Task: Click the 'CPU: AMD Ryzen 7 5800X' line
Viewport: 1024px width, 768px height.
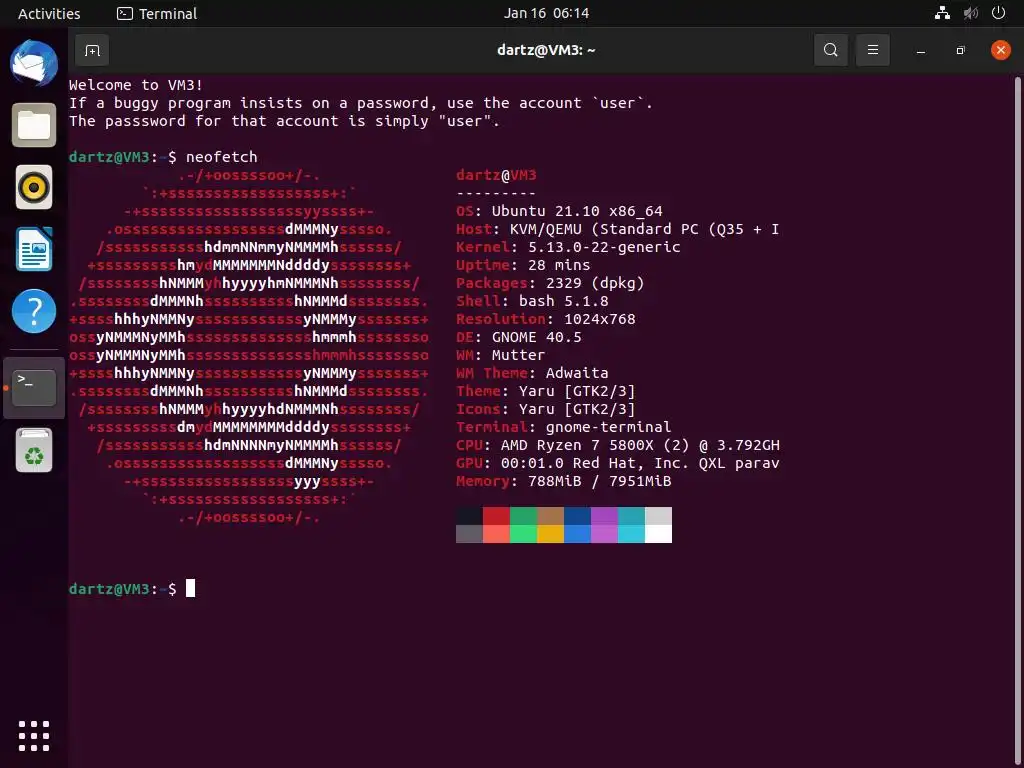Action: coord(618,445)
